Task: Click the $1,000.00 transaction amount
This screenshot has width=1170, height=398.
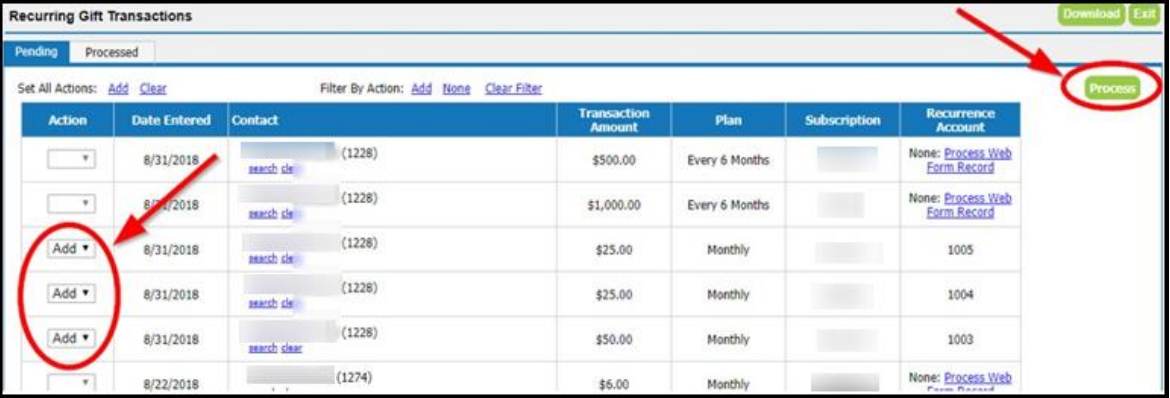Action: [x=614, y=205]
